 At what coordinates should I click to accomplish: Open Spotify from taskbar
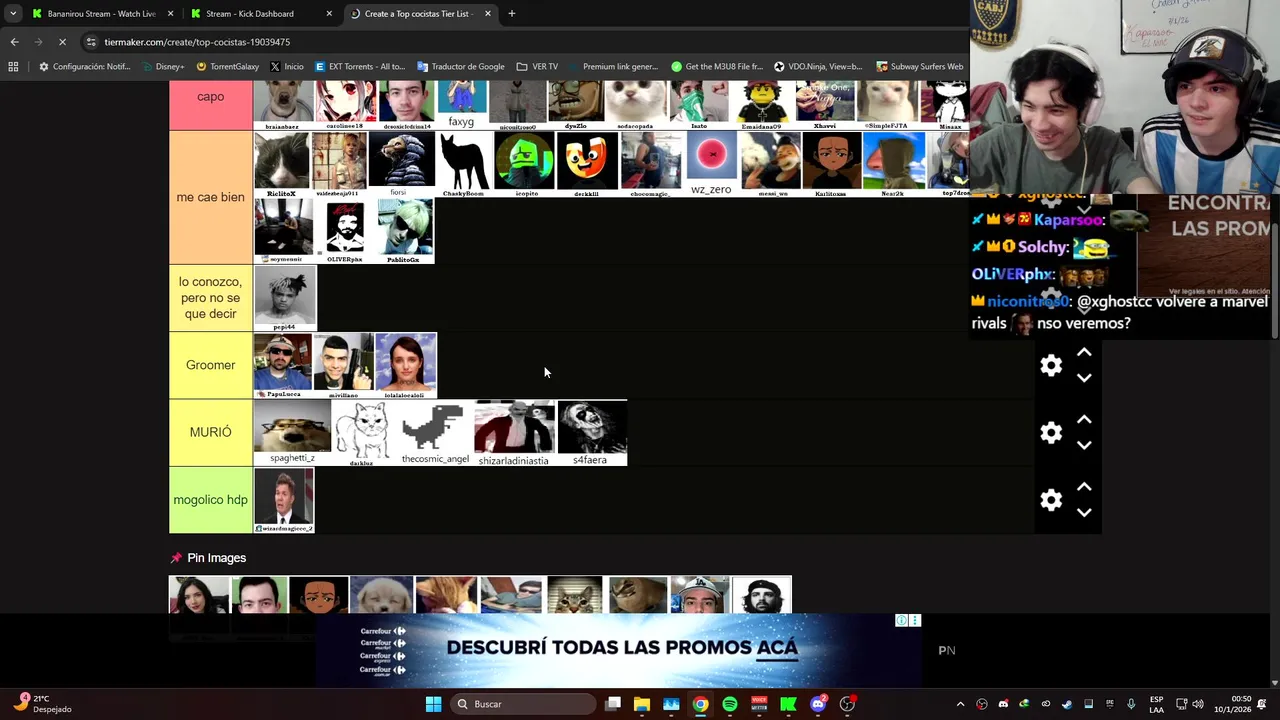[x=730, y=704]
